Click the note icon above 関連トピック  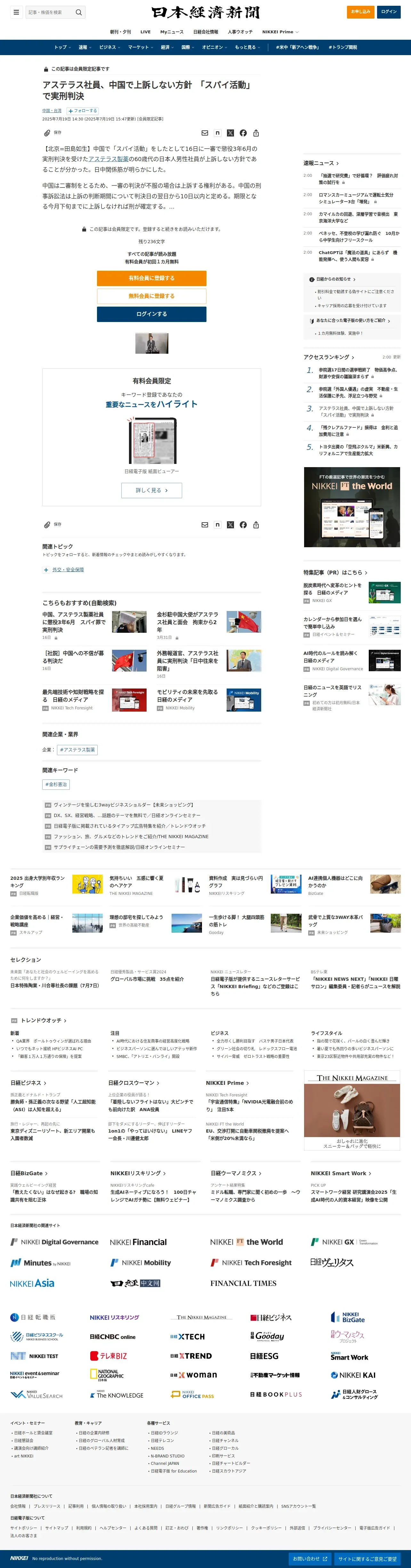[x=218, y=525]
